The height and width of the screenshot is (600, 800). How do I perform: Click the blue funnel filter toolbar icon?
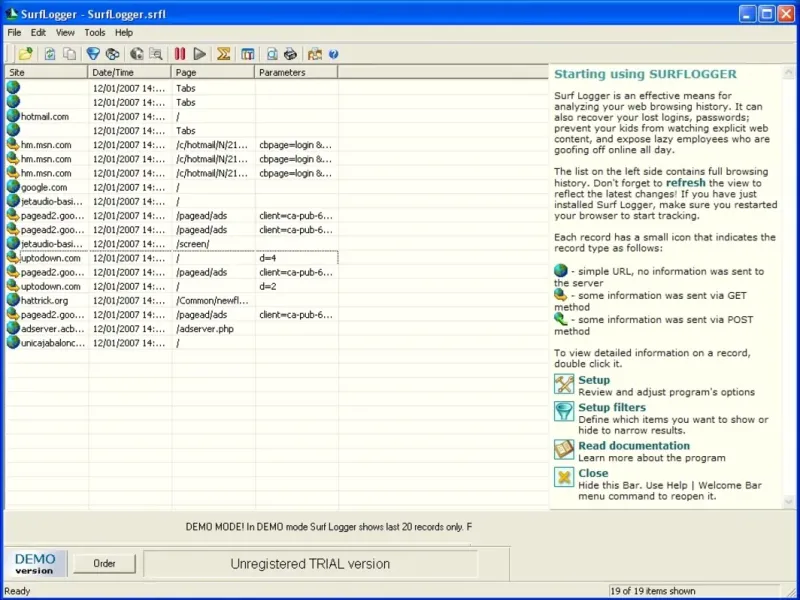pos(93,54)
